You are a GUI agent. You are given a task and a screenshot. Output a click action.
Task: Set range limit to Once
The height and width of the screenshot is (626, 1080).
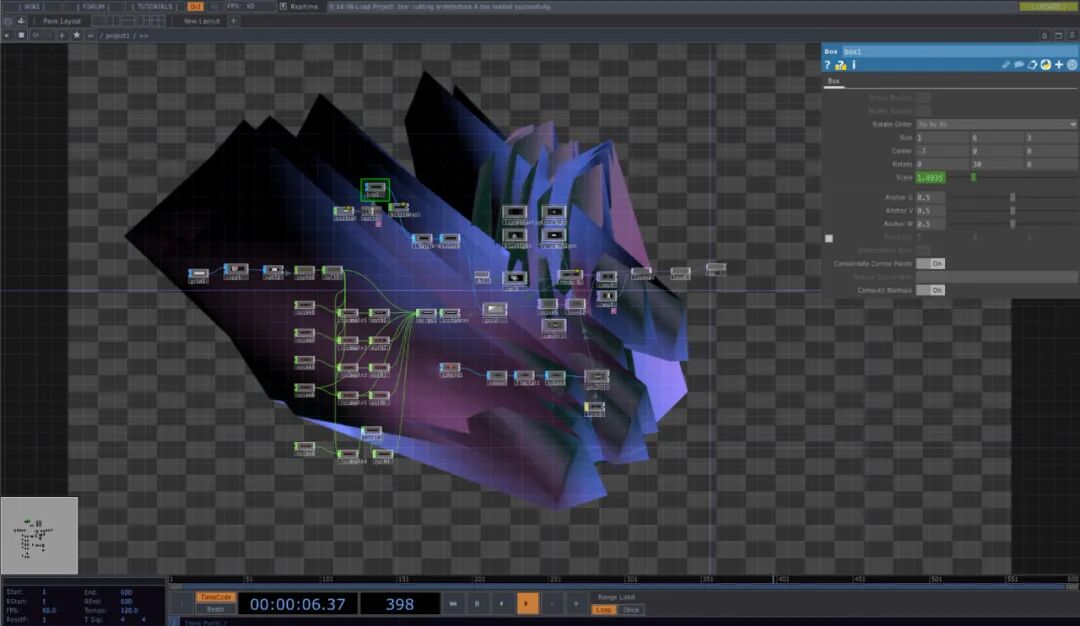pyautogui.click(x=630, y=609)
